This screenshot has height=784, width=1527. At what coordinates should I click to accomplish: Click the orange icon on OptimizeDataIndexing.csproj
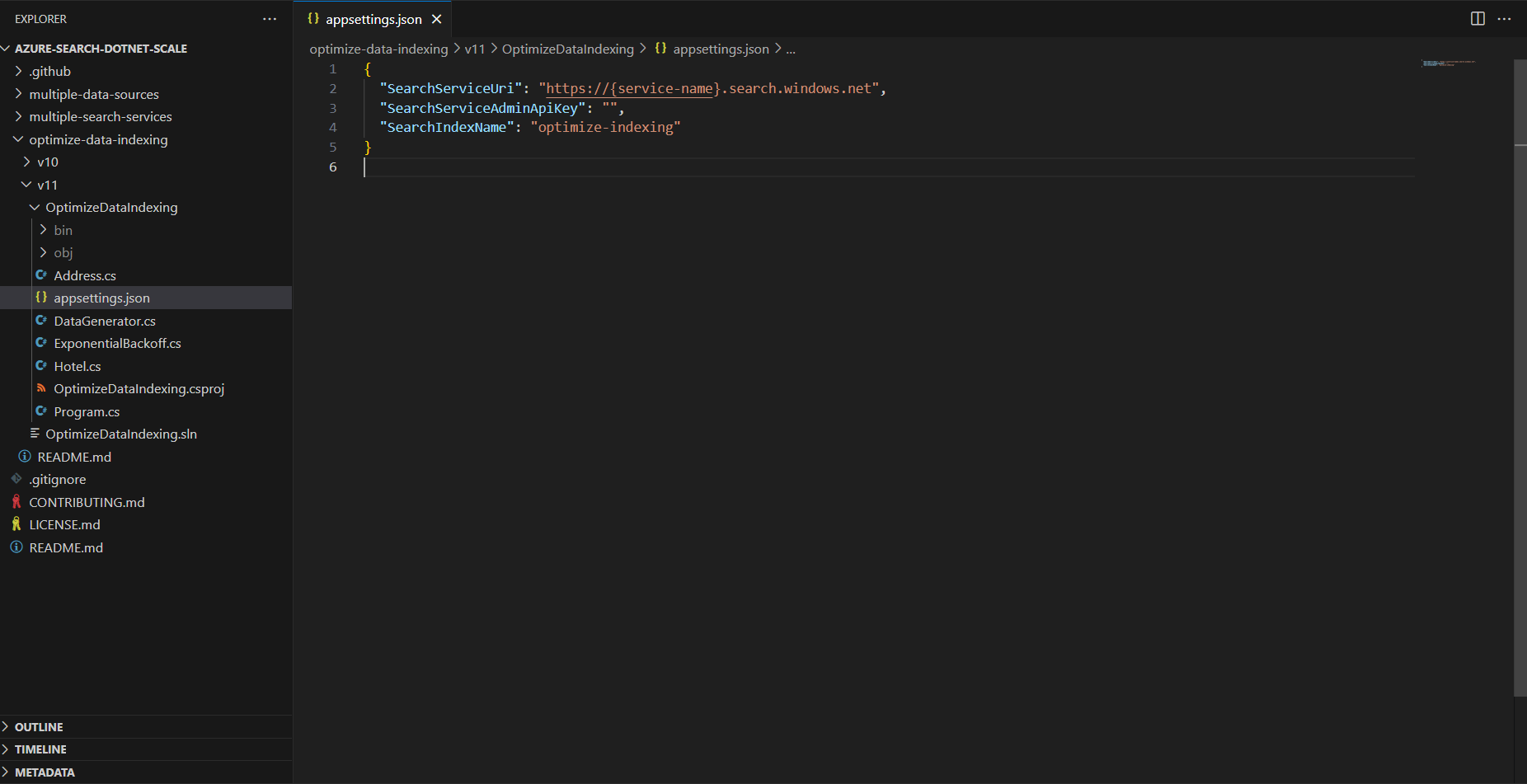coord(42,388)
